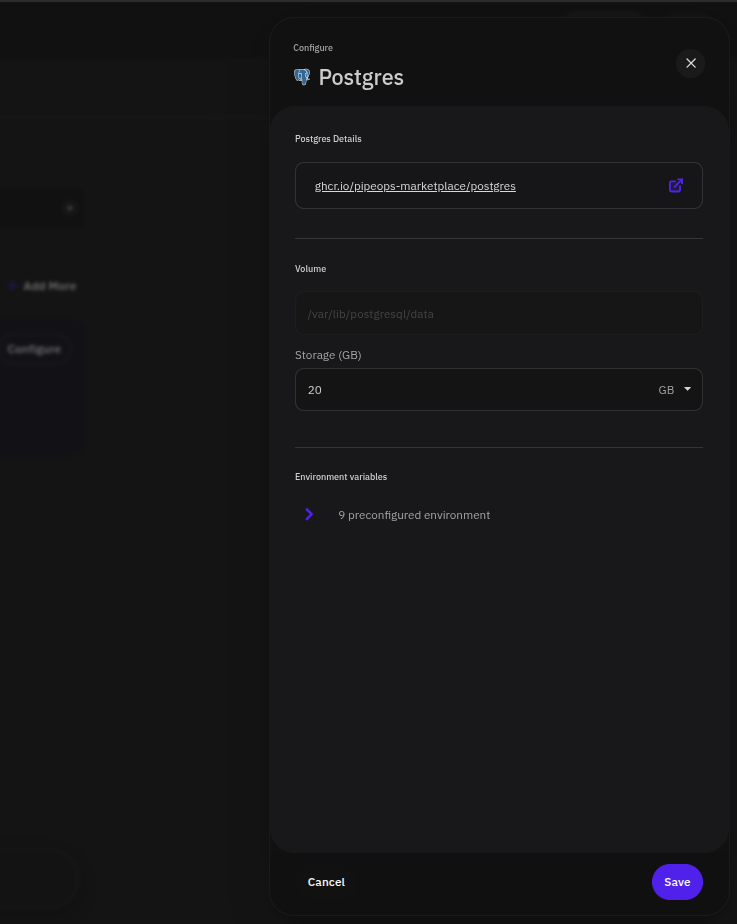This screenshot has height=924, width=737.
Task: Click the Postgres Details heading
Action: [x=328, y=139]
